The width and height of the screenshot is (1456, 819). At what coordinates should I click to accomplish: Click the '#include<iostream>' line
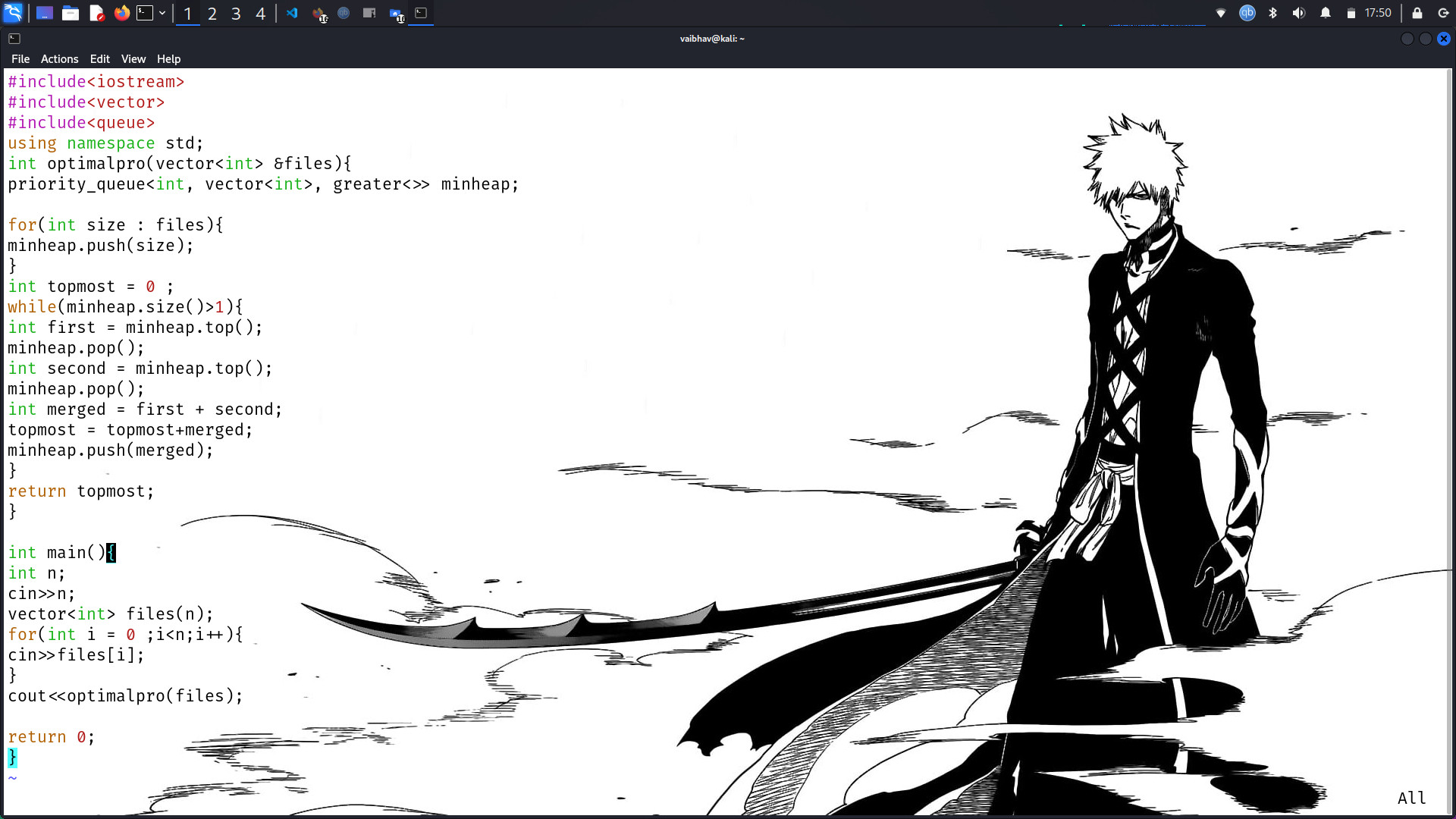coord(96,82)
